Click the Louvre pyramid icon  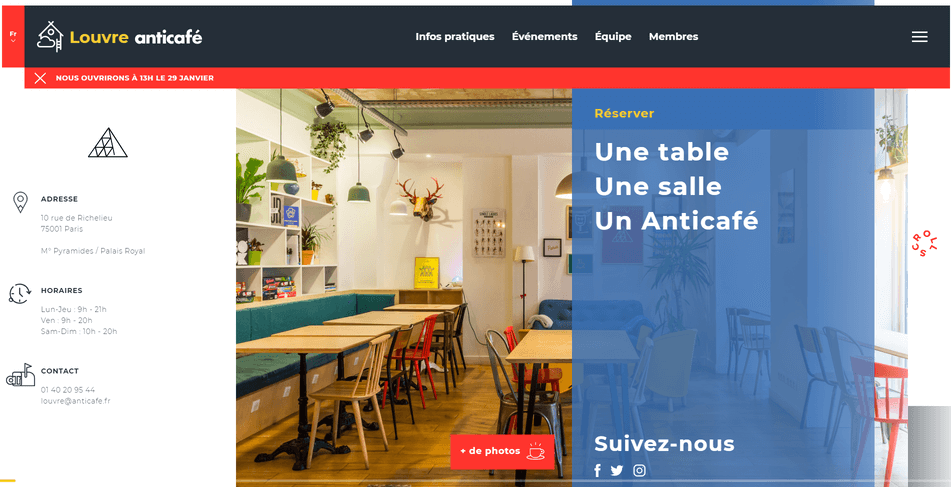(108, 143)
